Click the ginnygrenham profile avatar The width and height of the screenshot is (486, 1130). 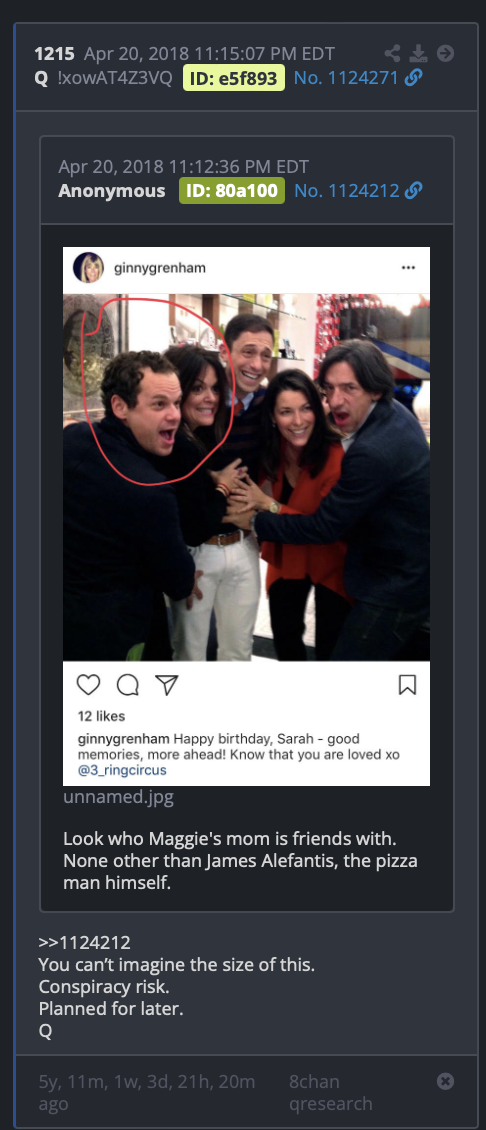click(x=88, y=268)
